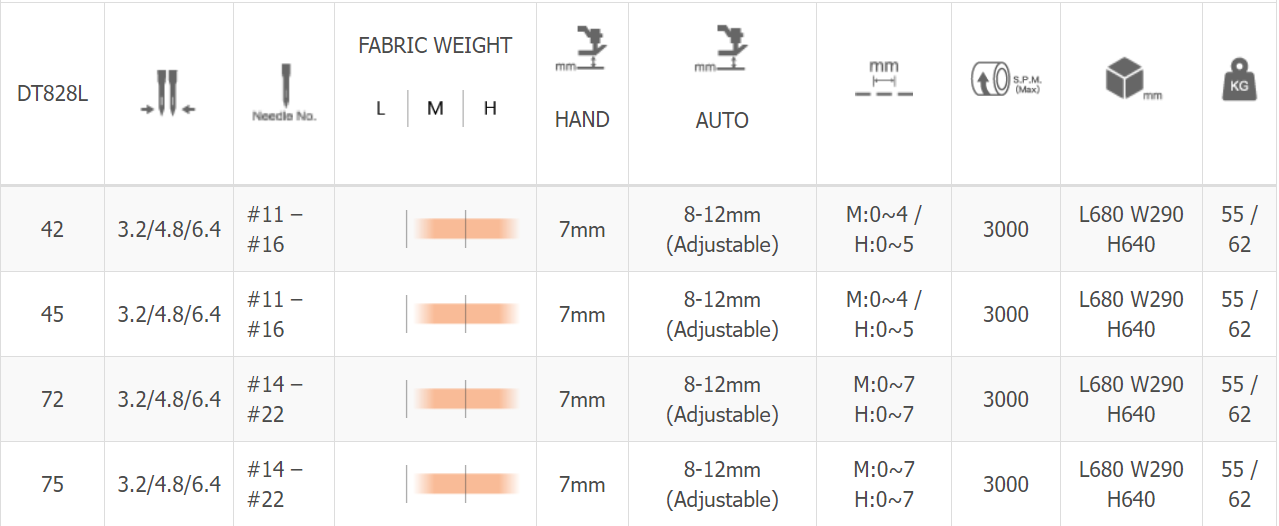Click the S.P.M. max speed icon
Viewport: 1279px width, 526px height.
coord(1006,79)
